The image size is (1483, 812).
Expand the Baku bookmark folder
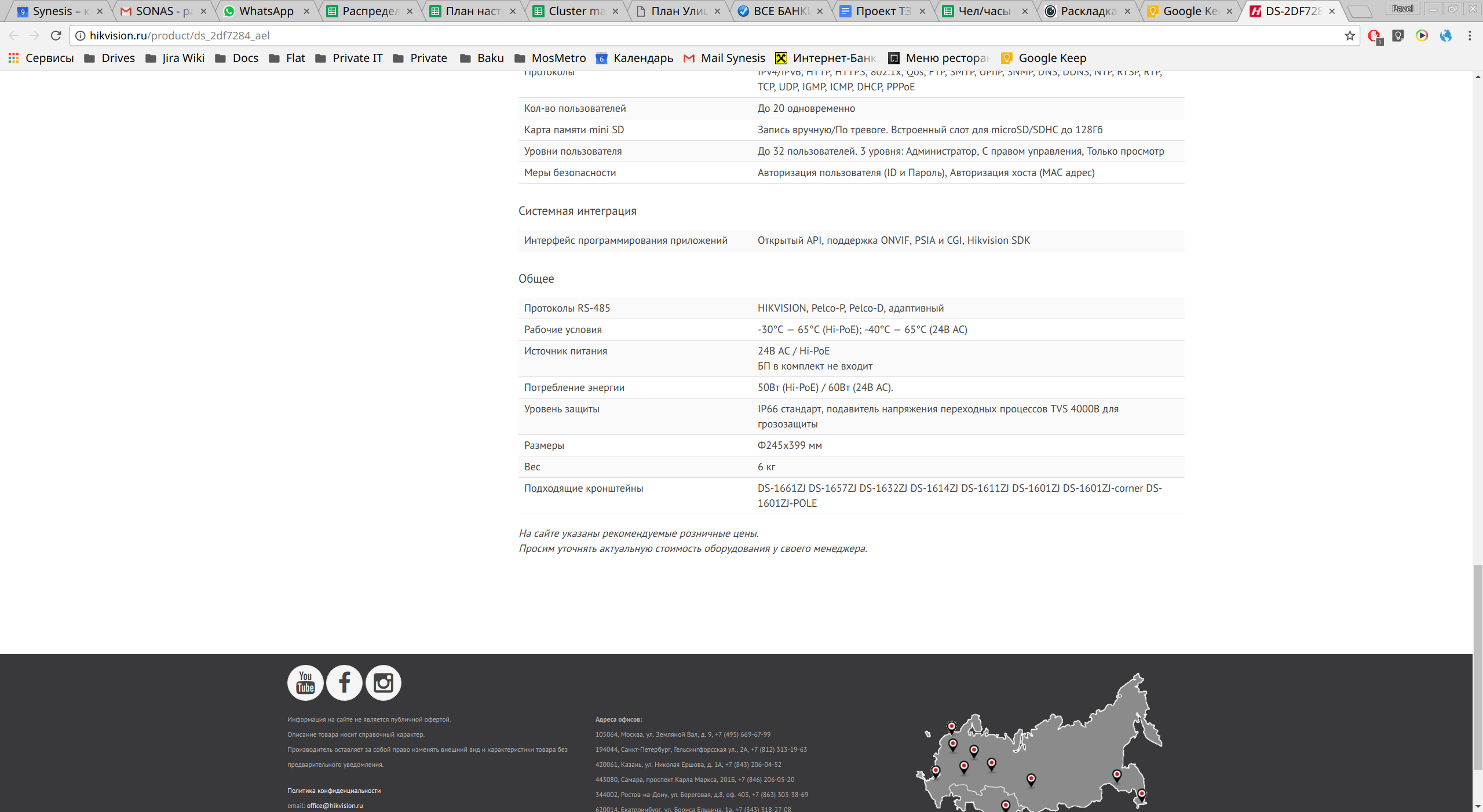[482, 58]
